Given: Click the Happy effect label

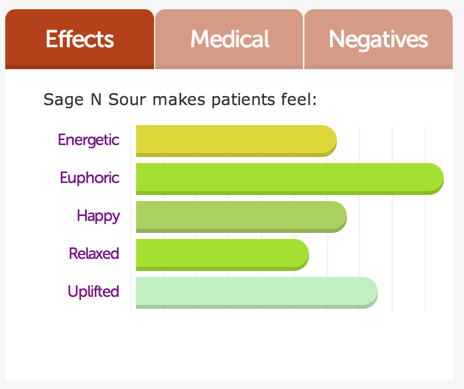Looking at the screenshot, I should click(98, 216).
